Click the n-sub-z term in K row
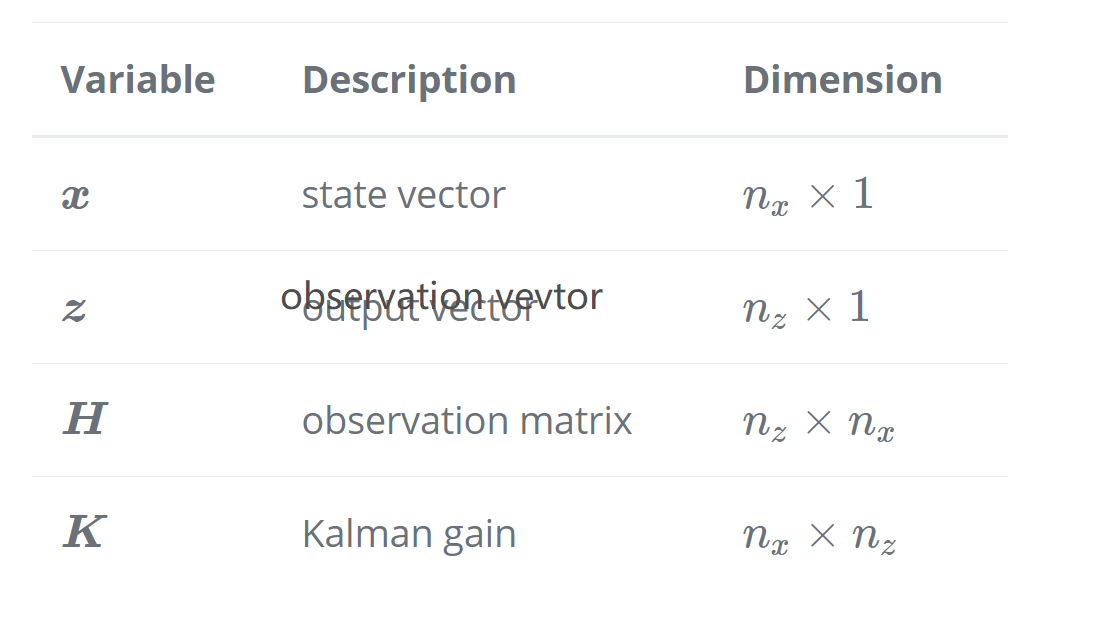 874,538
